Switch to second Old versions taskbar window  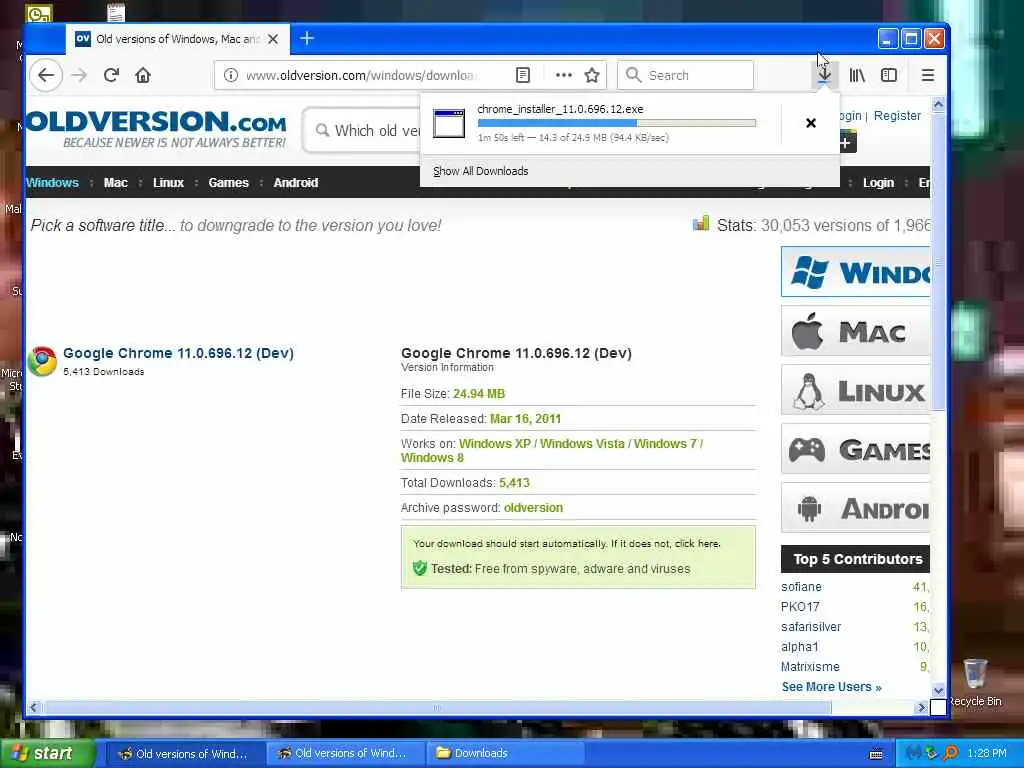coord(344,753)
